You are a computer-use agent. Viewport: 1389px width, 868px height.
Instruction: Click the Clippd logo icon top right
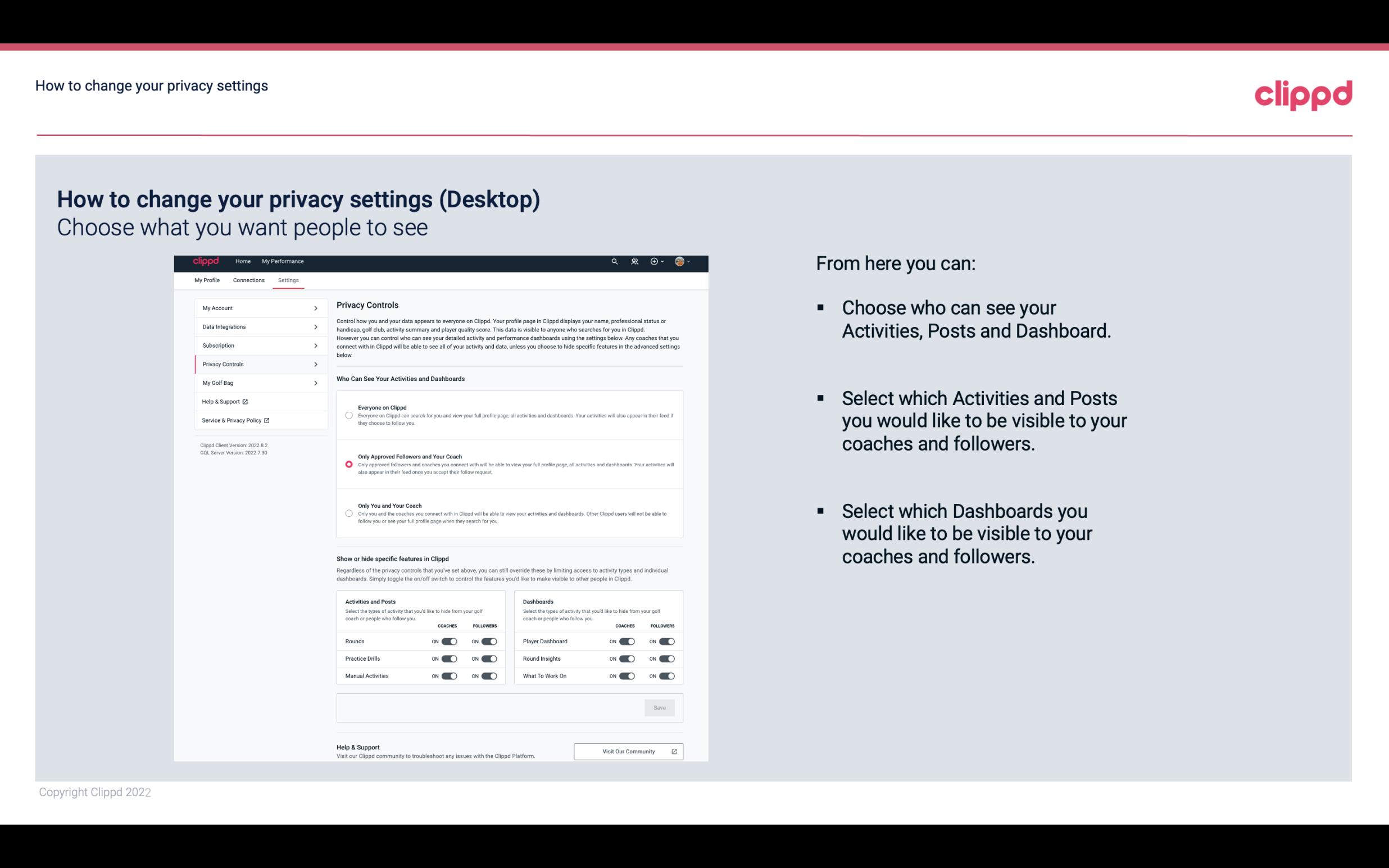1303,95
